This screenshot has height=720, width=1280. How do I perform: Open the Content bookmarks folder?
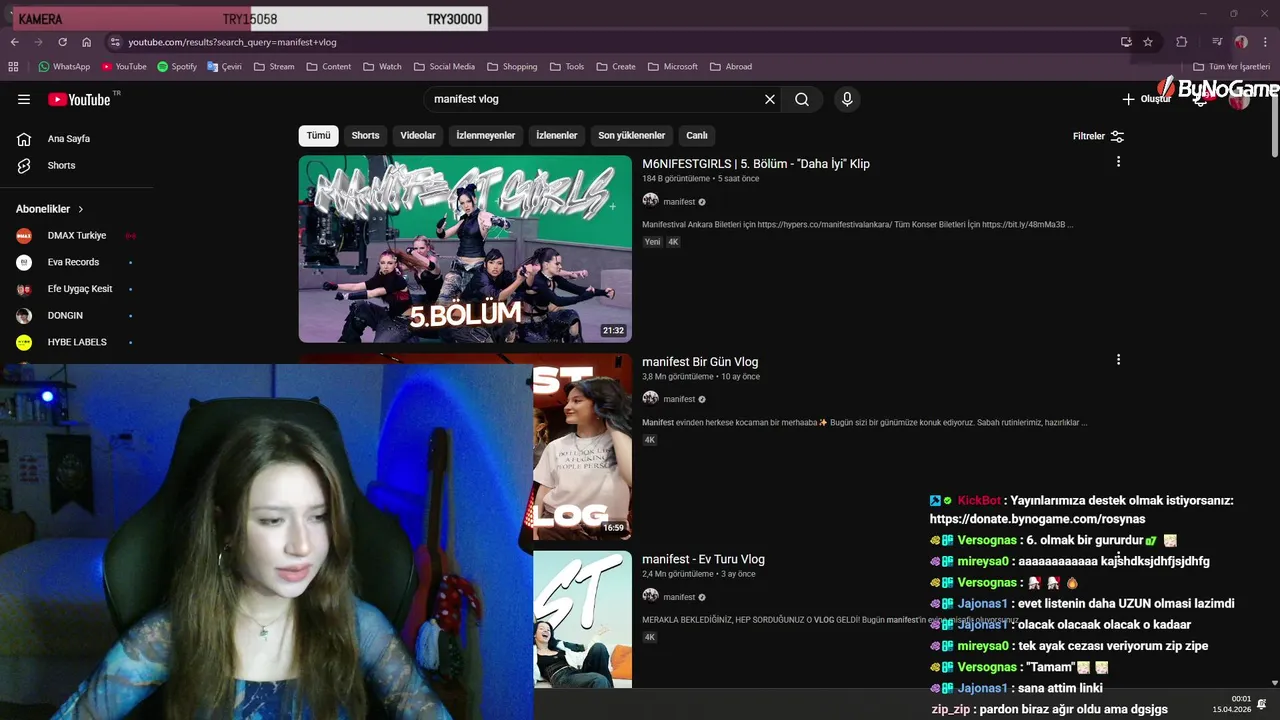(x=329, y=67)
